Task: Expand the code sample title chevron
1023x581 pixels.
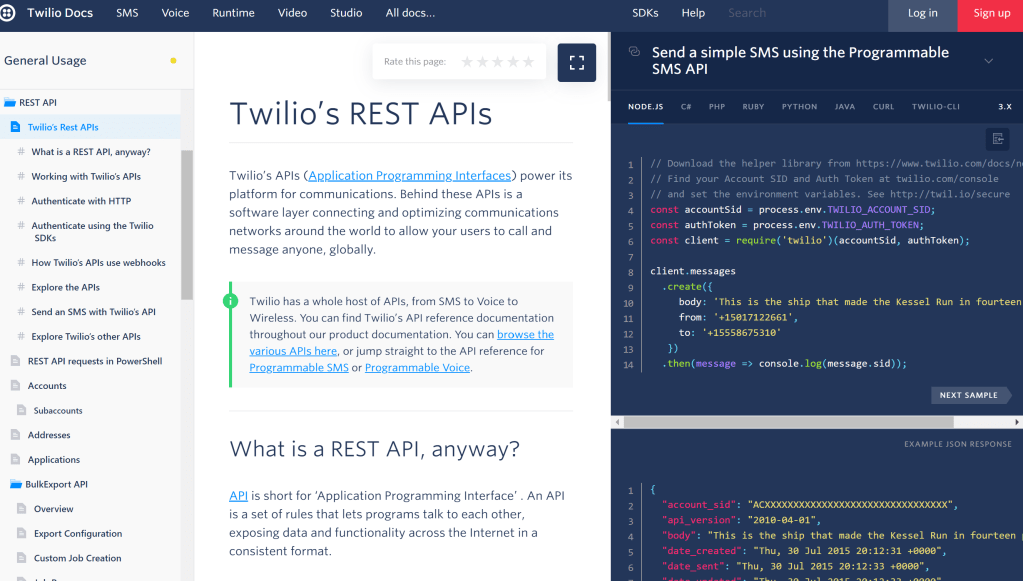Action: [x=988, y=61]
